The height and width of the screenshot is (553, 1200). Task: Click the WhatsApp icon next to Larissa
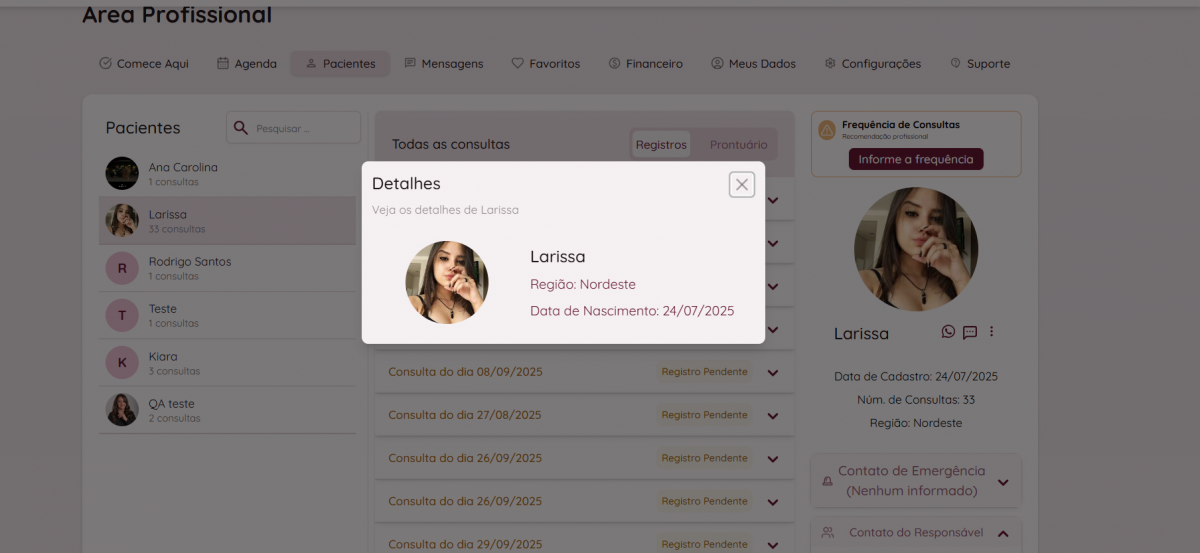(948, 332)
